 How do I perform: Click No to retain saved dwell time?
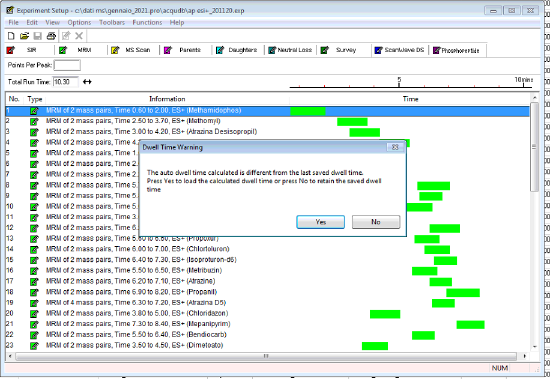click(x=376, y=222)
